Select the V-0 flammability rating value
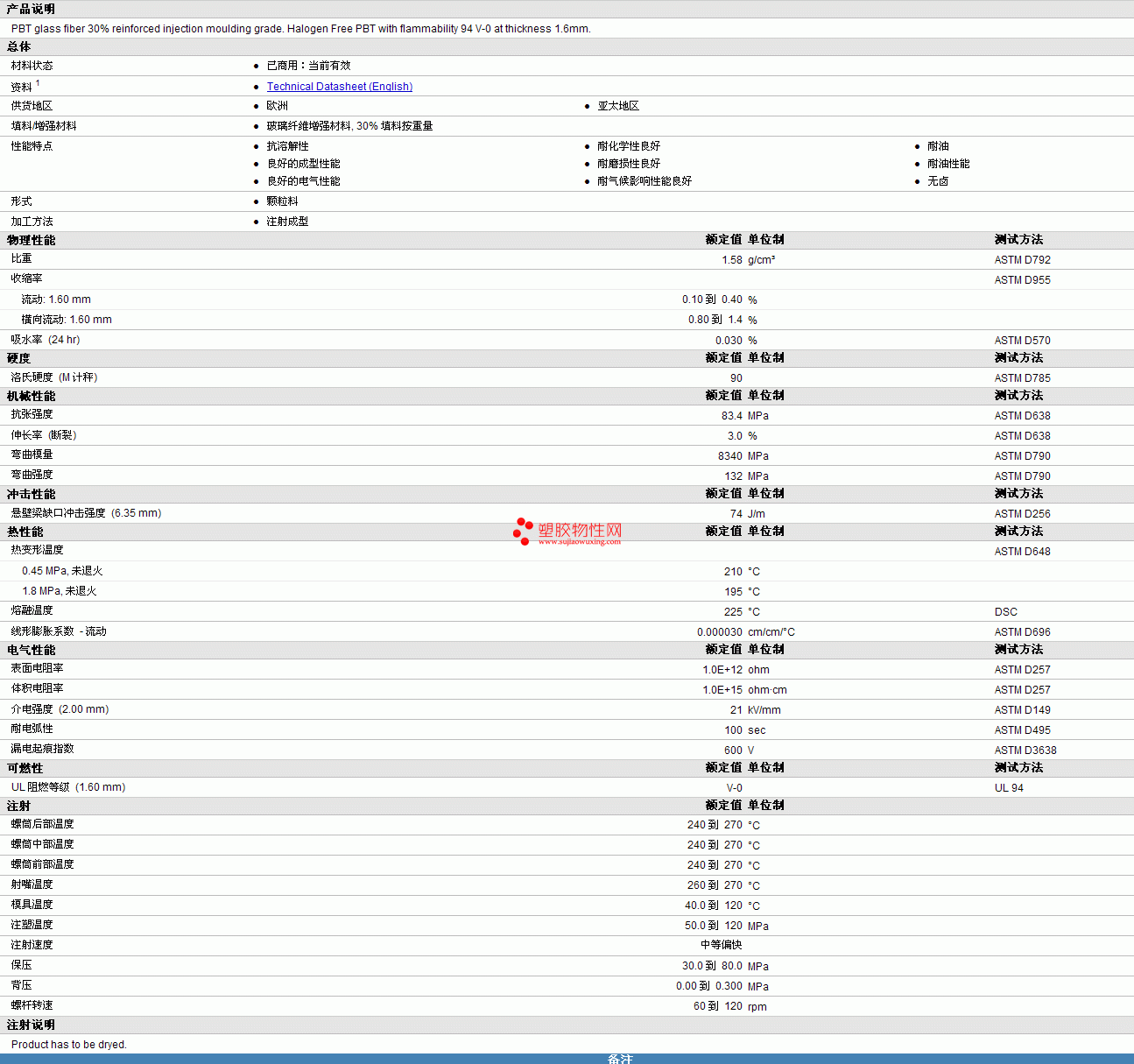The height and width of the screenshot is (1064, 1134). [734, 788]
